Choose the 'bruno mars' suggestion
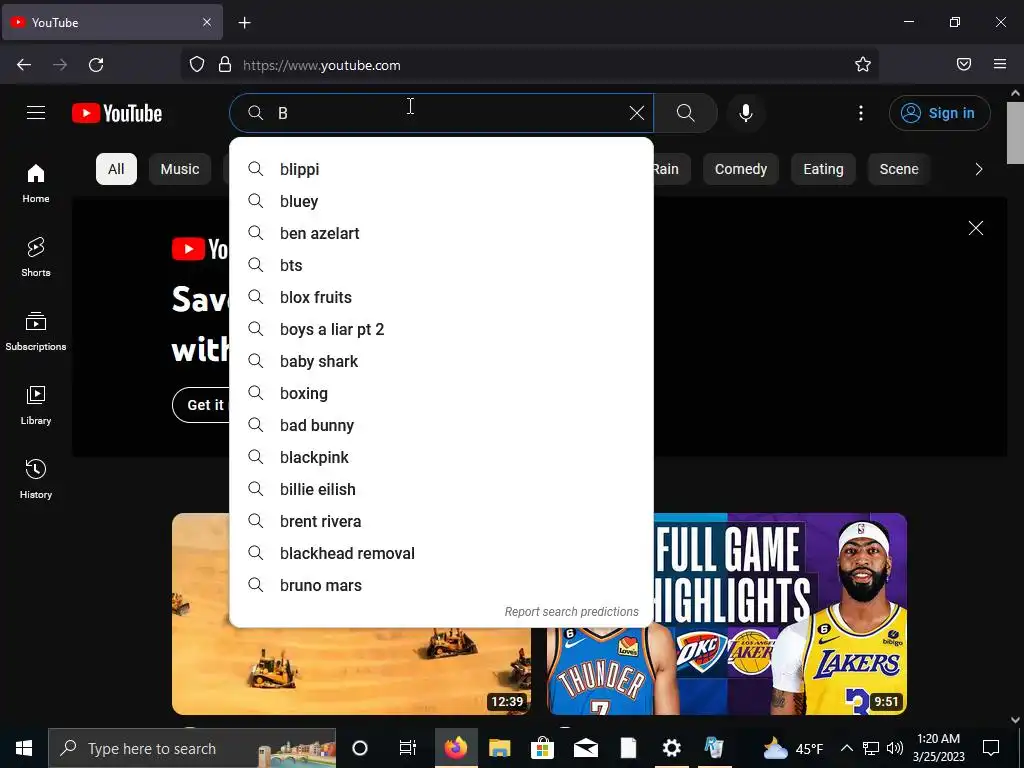This screenshot has height=768, width=1024. click(x=441, y=585)
